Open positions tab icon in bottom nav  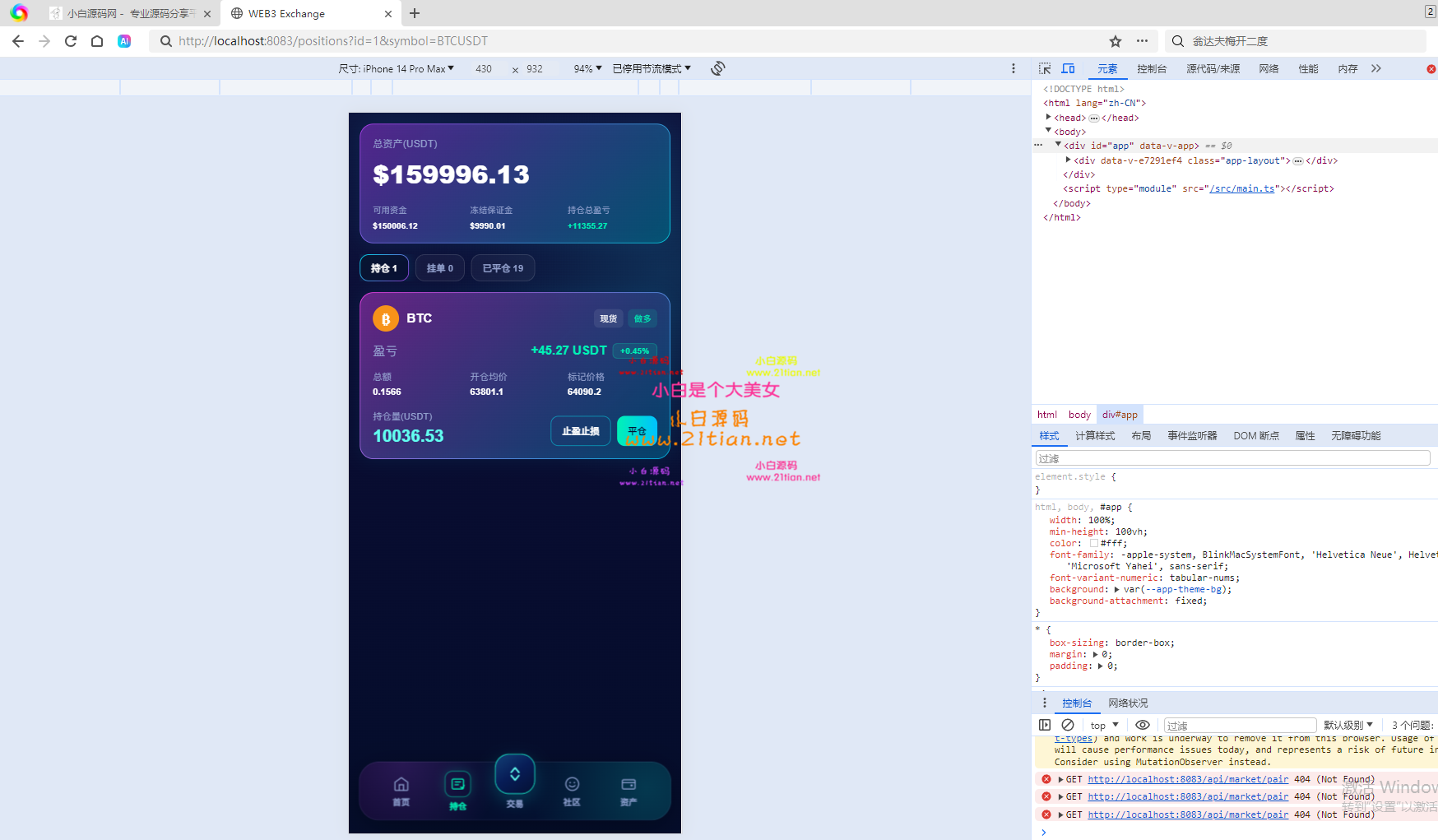[x=458, y=784]
